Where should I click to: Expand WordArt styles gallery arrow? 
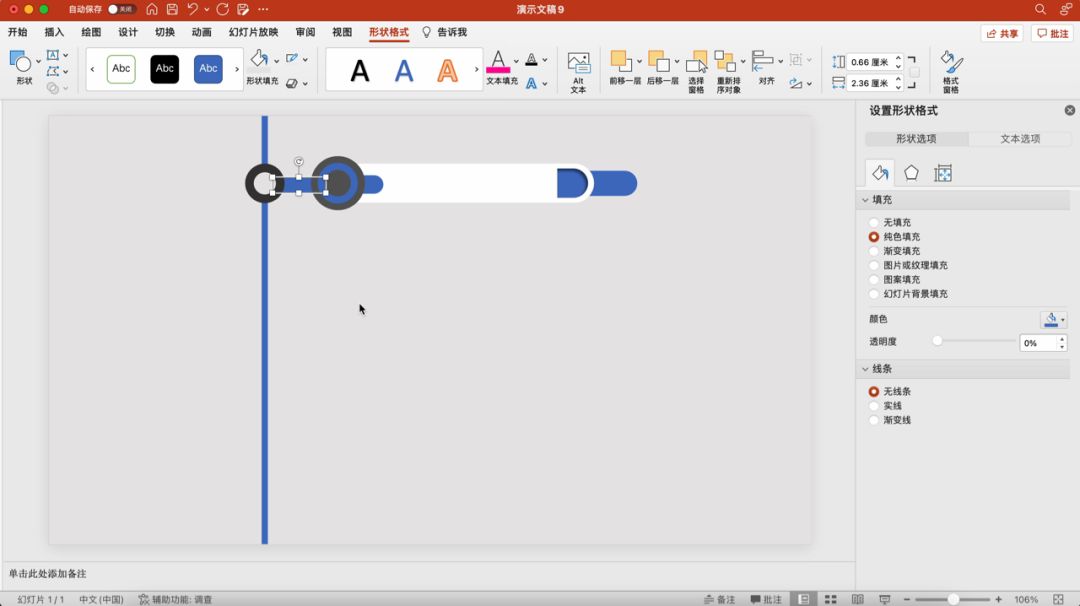point(476,69)
